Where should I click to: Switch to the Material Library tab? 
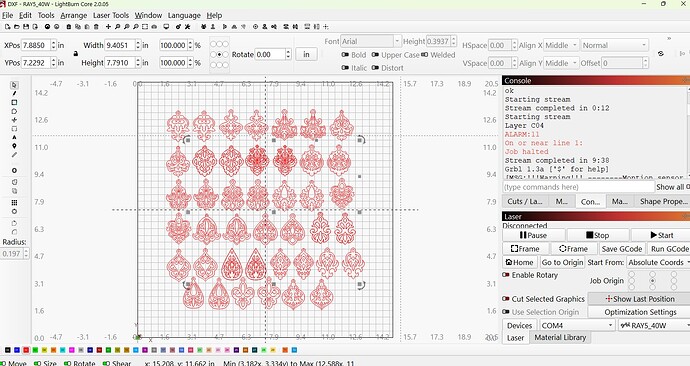click(560, 337)
